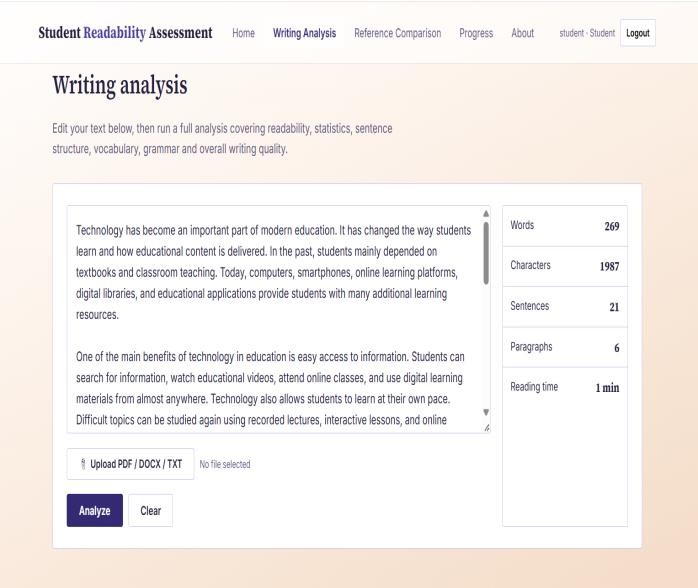698x588 pixels.
Task: Click the text area scroll down arrow
Action: [x=486, y=412]
